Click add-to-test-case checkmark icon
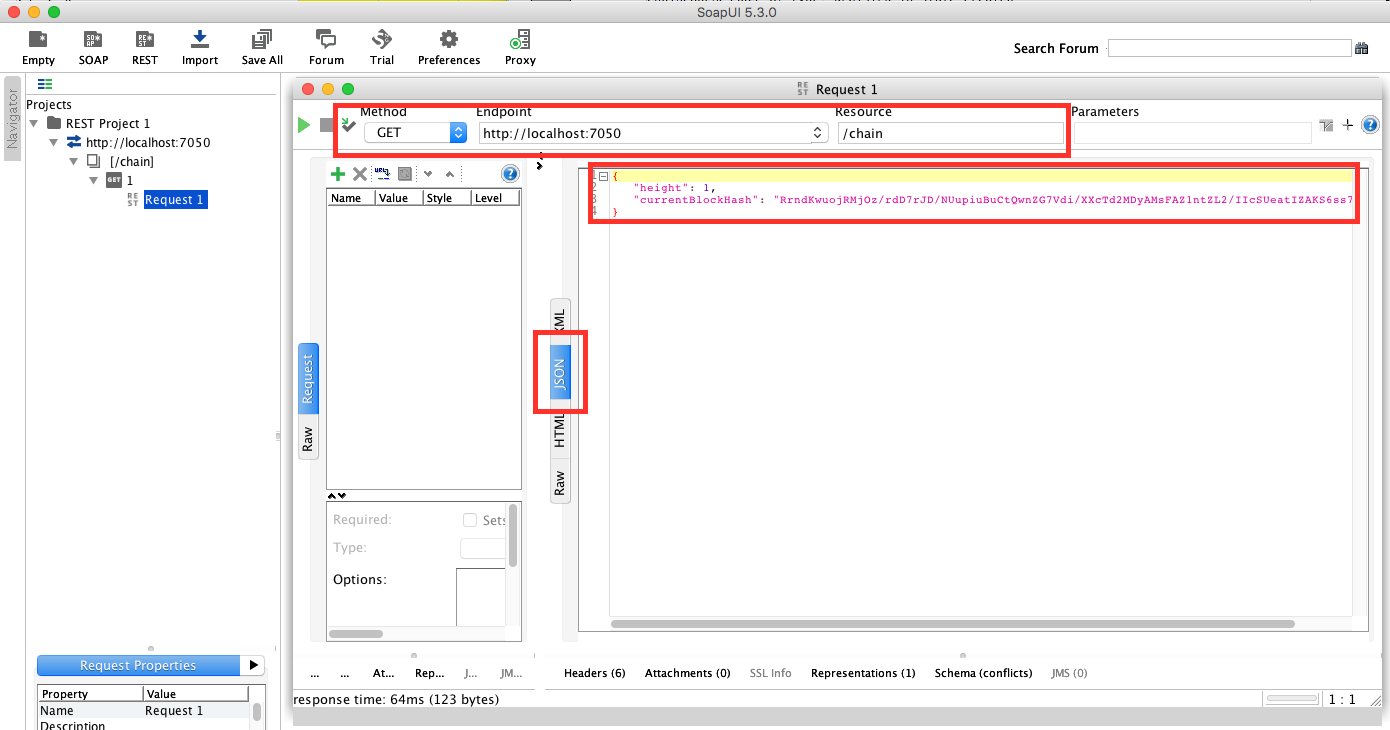Viewport: 1390px width, 730px height. [348, 125]
